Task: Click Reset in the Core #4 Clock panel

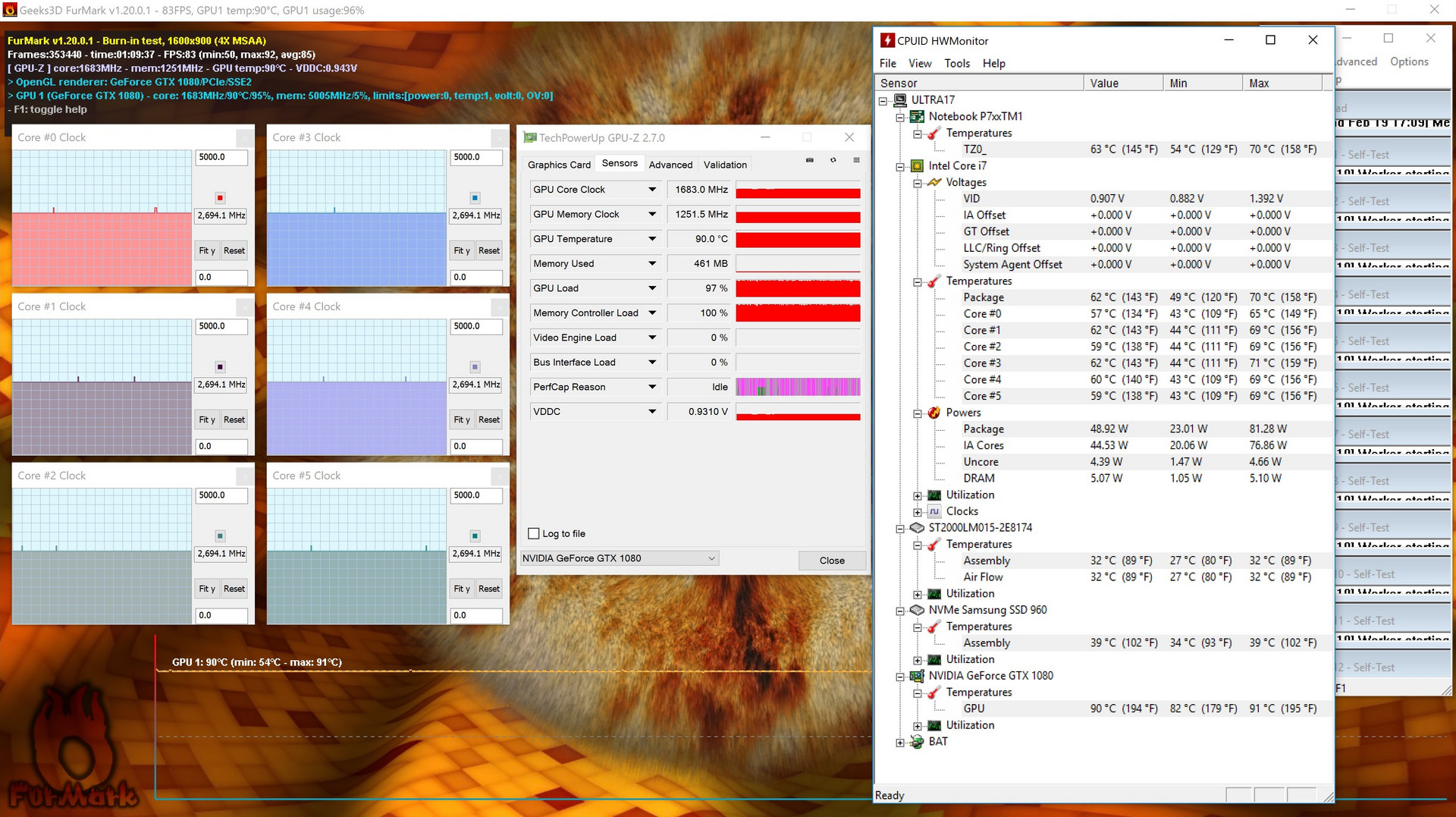Action: 489,419
